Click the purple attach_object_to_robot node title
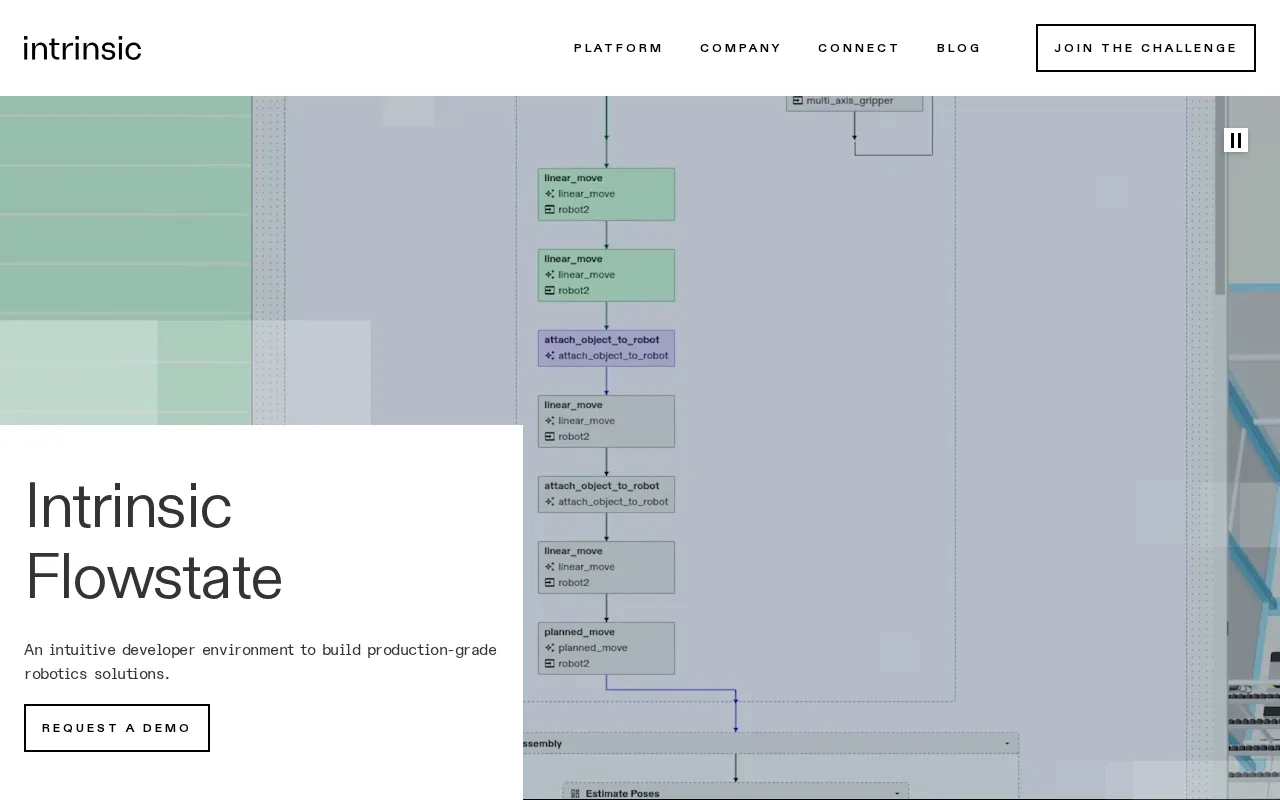The height and width of the screenshot is (800, 1280). point(602,340)
